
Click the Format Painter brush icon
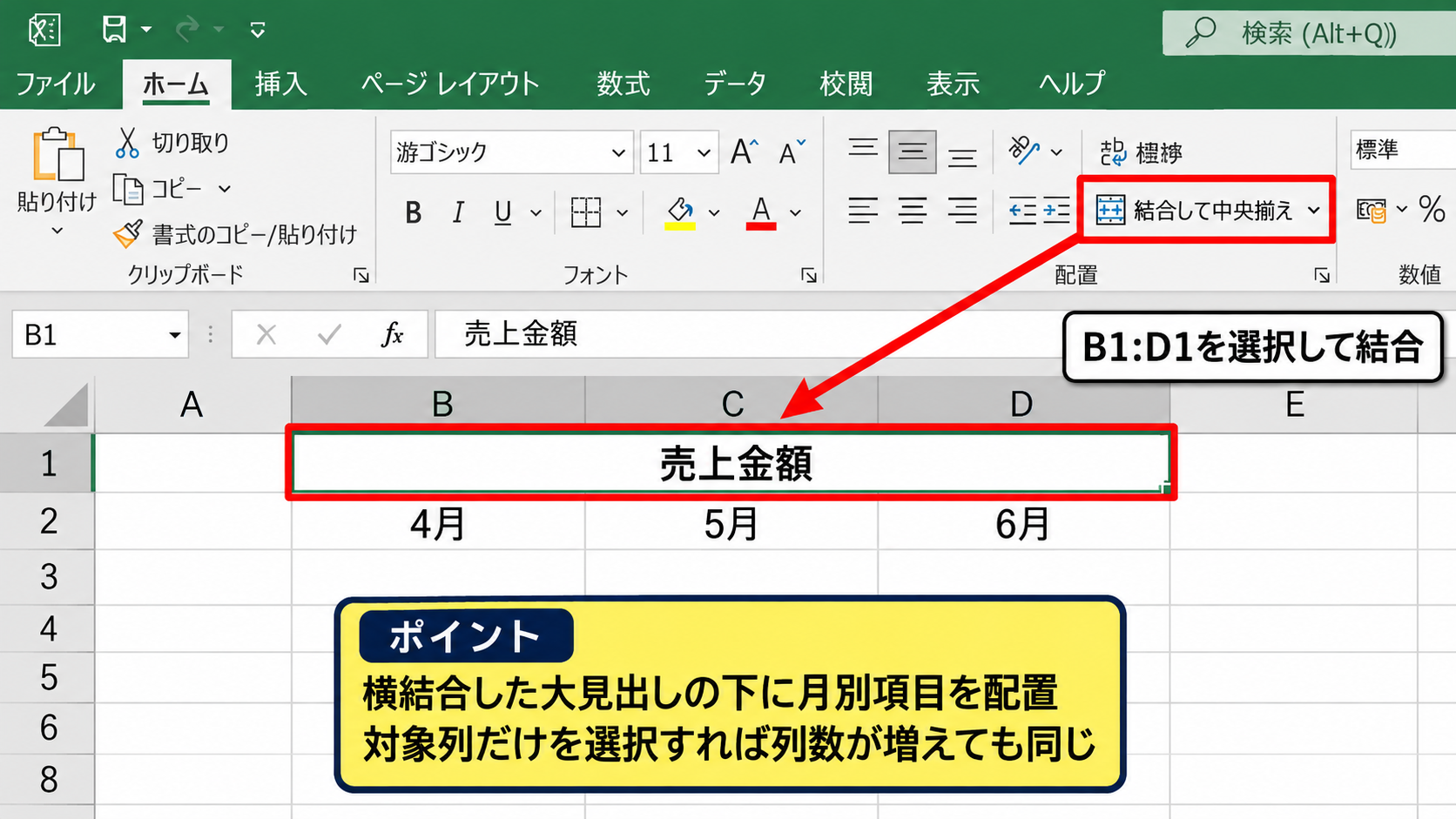[x=128, y=233]
